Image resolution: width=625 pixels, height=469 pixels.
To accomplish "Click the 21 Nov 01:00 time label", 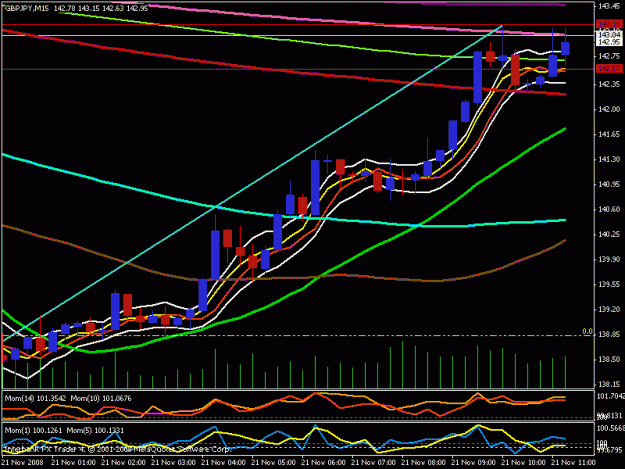I will click(73, 463).
